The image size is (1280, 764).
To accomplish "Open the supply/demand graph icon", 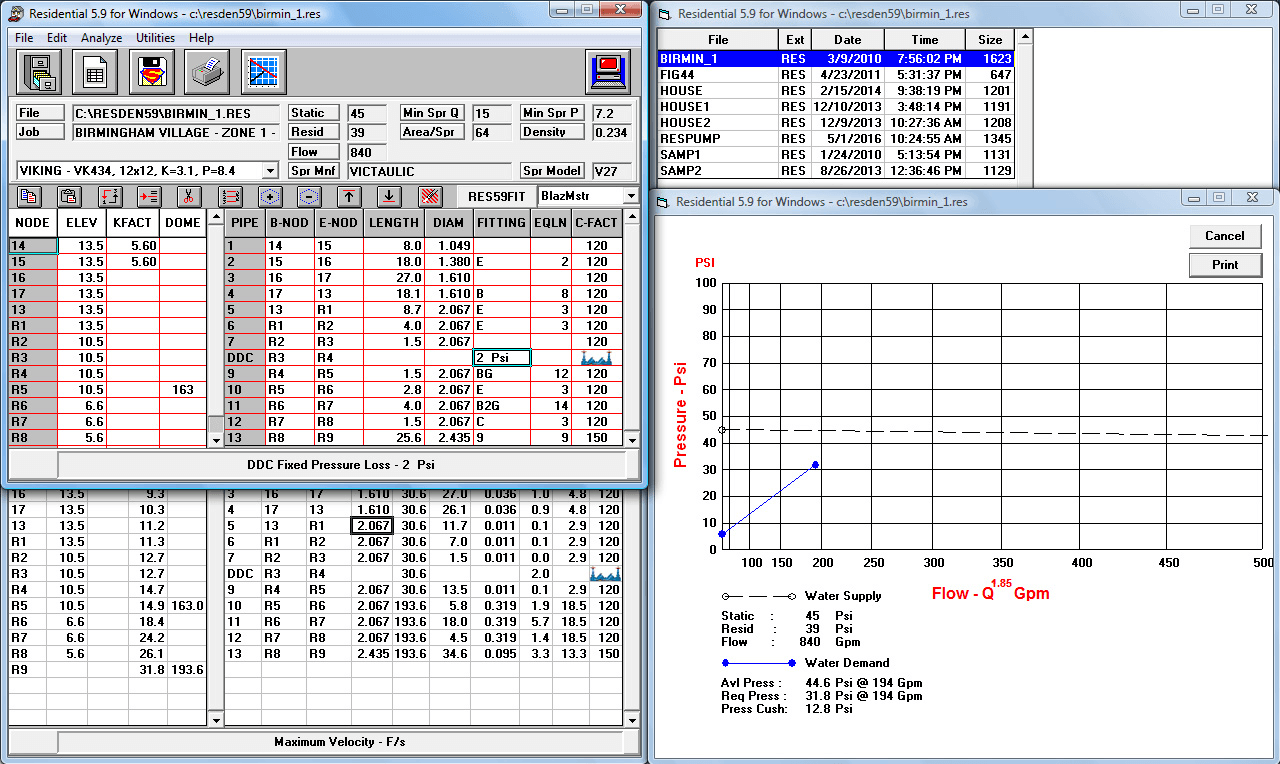I will point(264,72).
